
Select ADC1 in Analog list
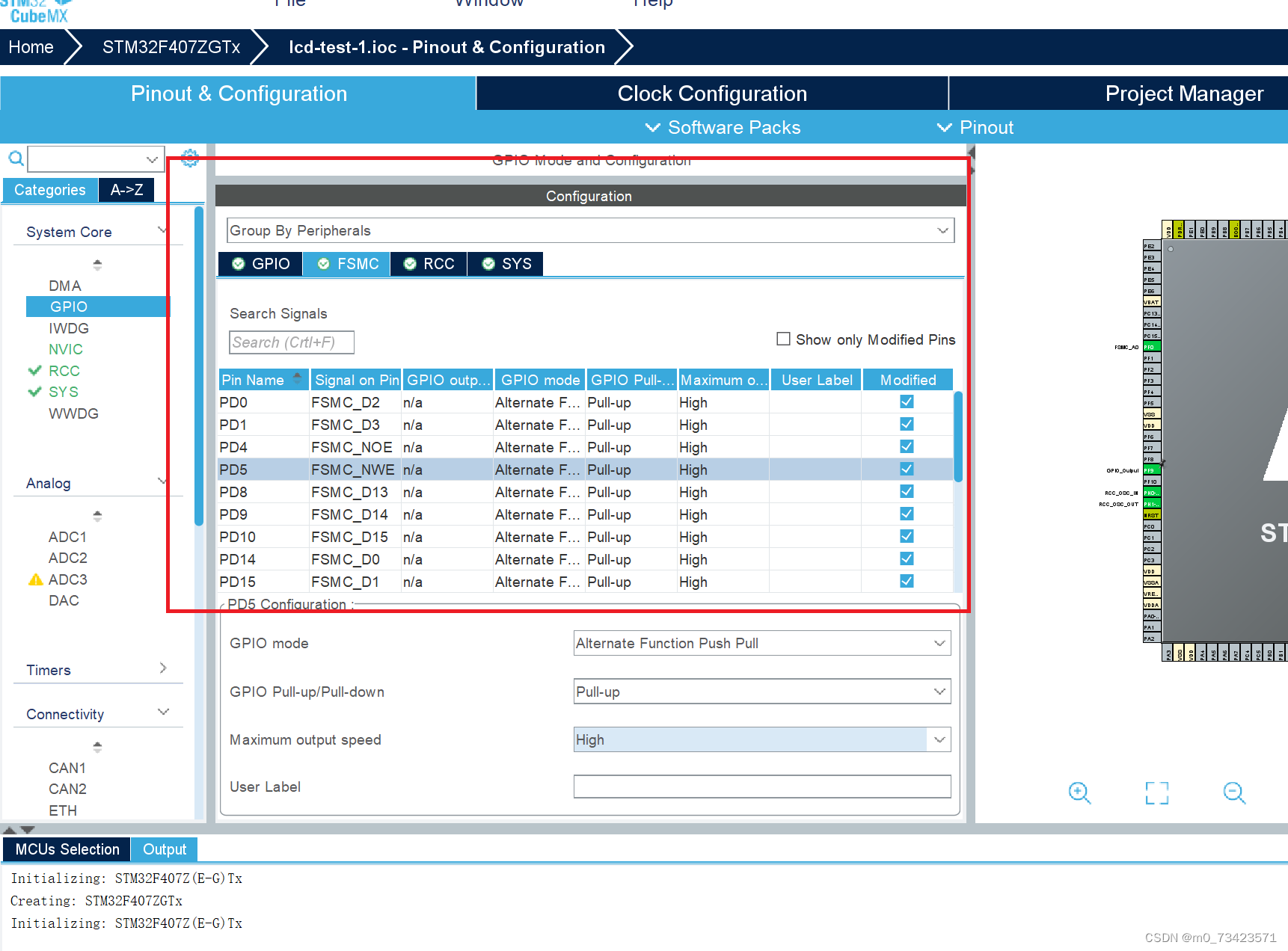click(x=67, y=537)
